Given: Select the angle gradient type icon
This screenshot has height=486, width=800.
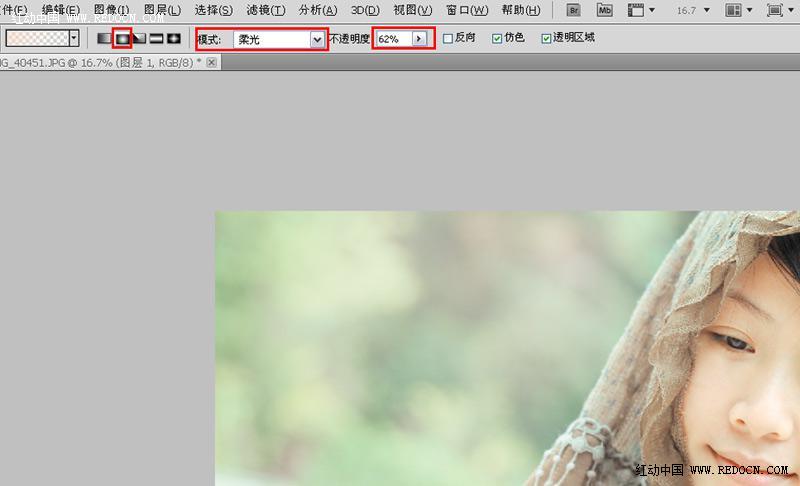Looking at the screenshot, I should point(139,38).
